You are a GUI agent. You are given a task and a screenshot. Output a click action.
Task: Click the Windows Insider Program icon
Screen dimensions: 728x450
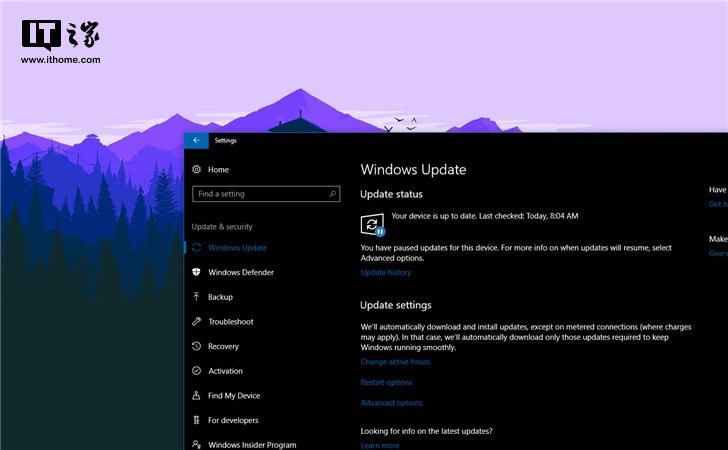tap(196, 444)
